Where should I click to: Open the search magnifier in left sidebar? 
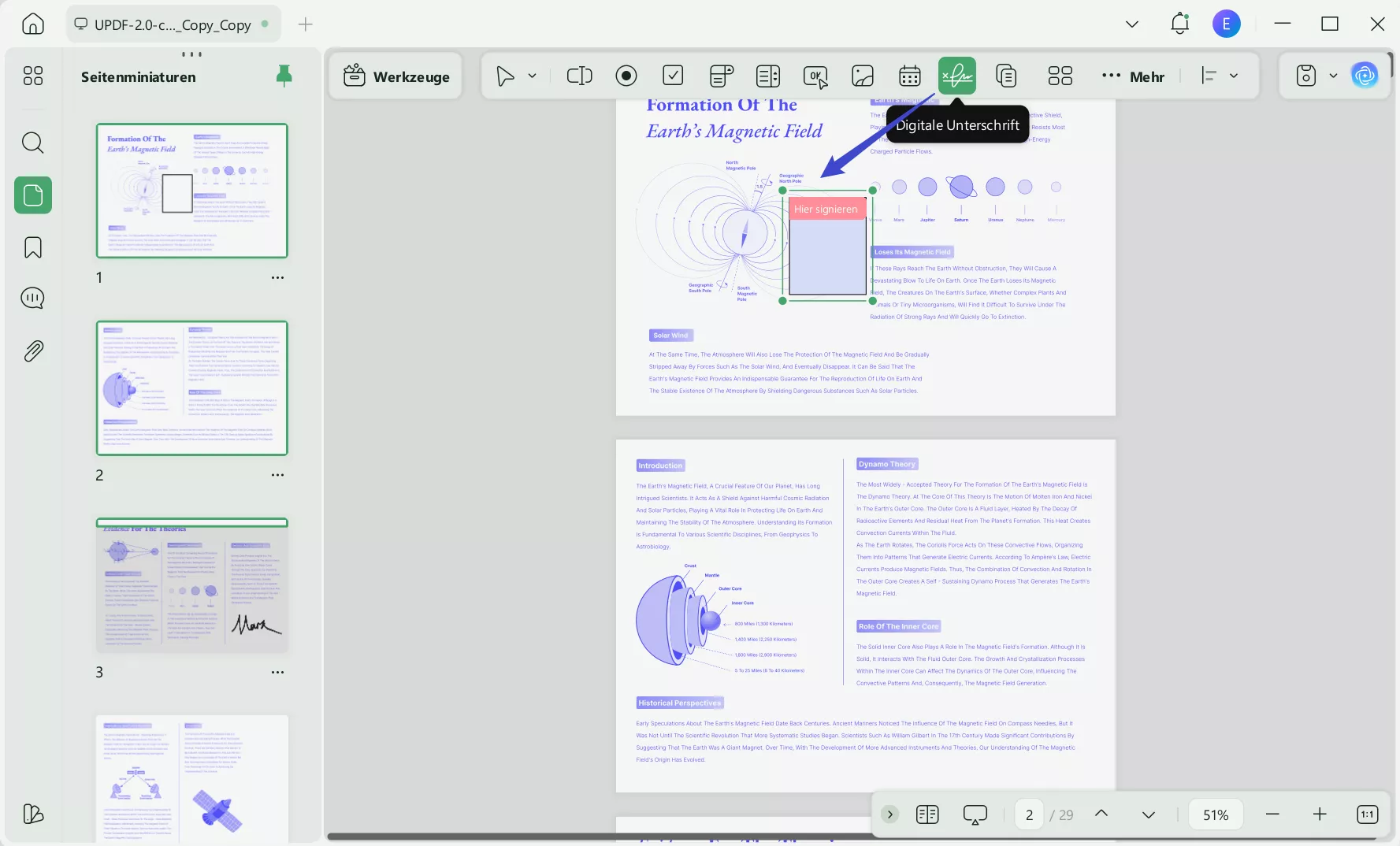[33, 143]
